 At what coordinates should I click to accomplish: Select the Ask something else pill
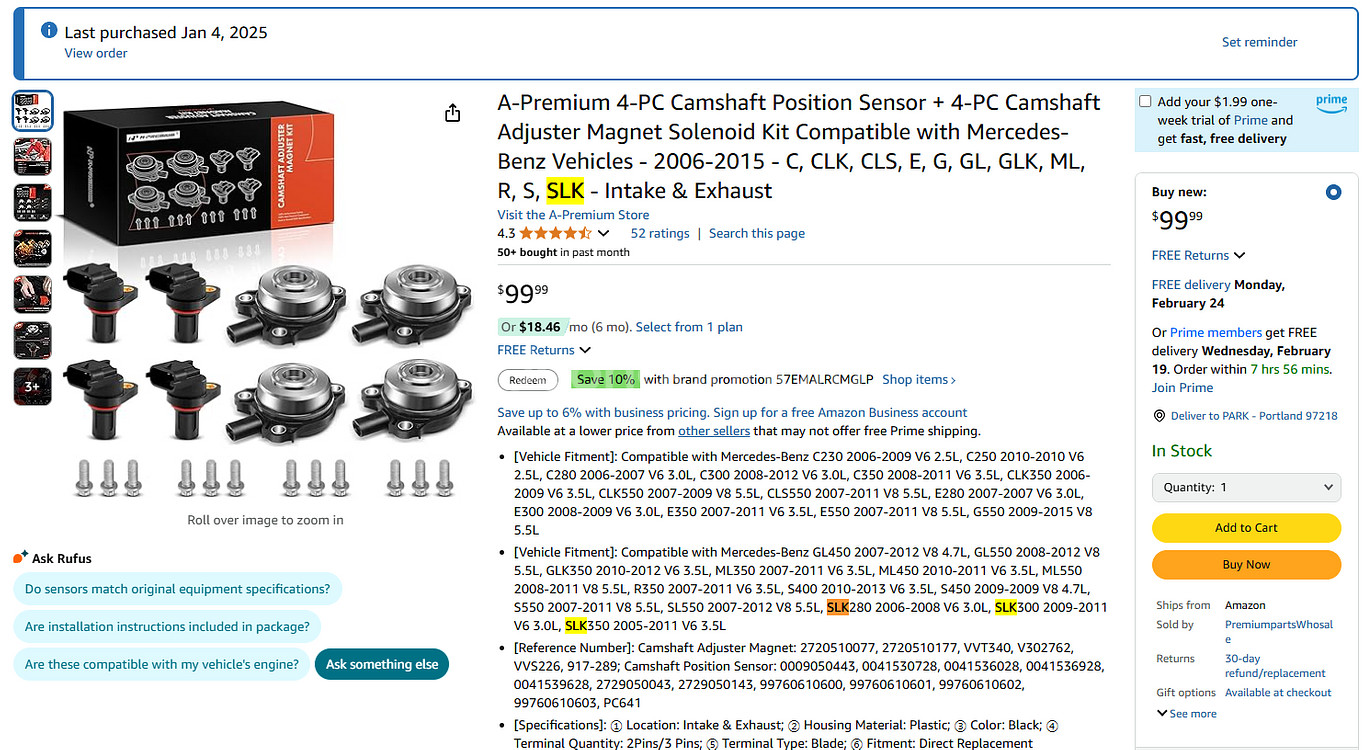(382, 664)
